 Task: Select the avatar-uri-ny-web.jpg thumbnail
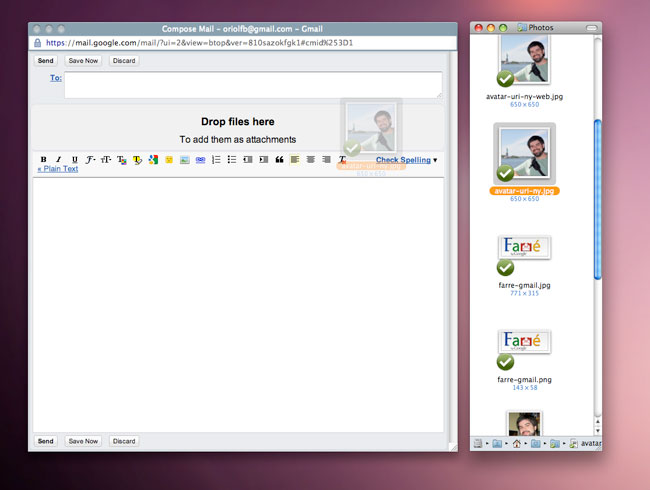point(524,59)
